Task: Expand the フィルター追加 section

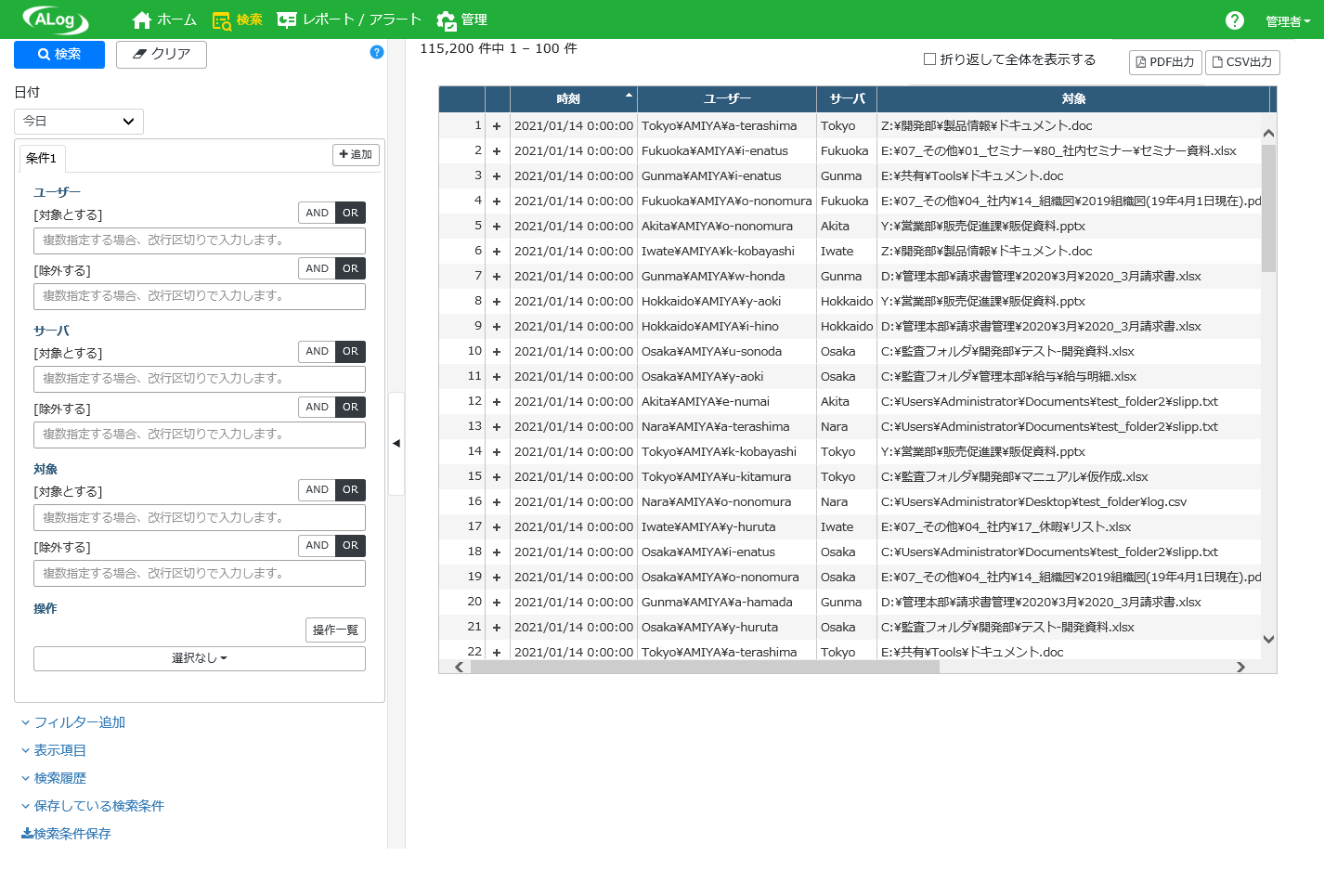Action: click(x=73, y=721)
